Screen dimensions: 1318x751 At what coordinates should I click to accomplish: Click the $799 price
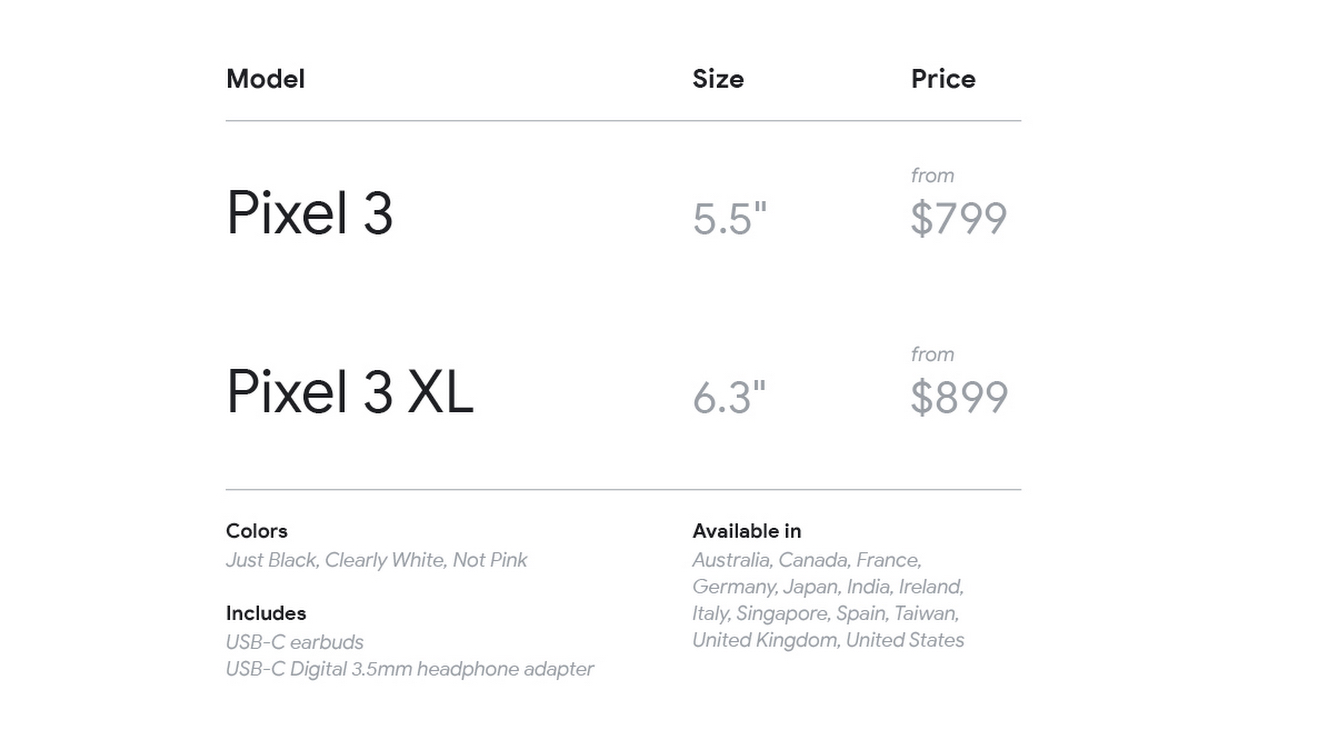[x=958, y=219]
